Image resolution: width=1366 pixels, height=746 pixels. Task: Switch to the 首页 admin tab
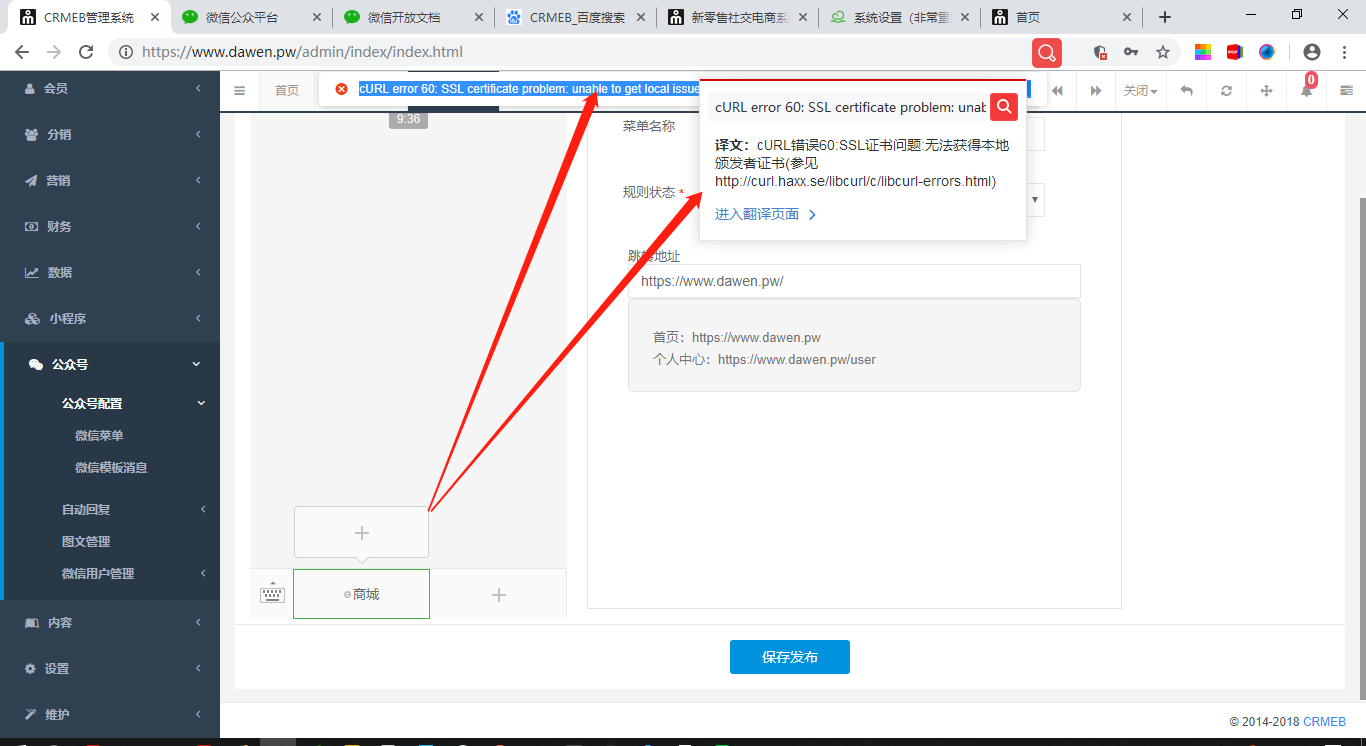287,90
